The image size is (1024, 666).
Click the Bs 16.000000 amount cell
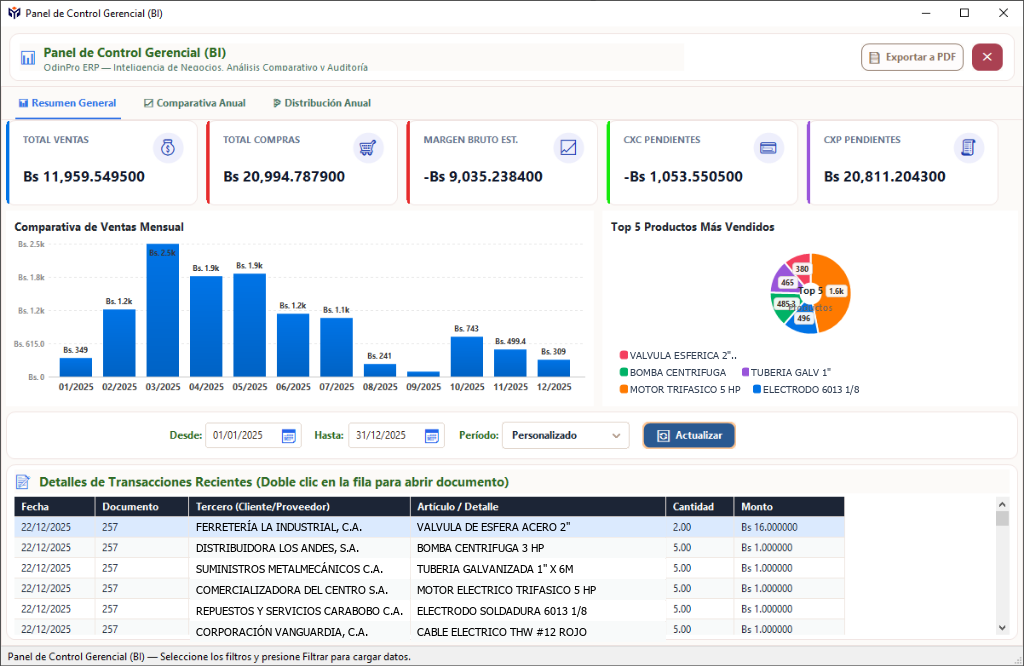(x=789, y=527)
